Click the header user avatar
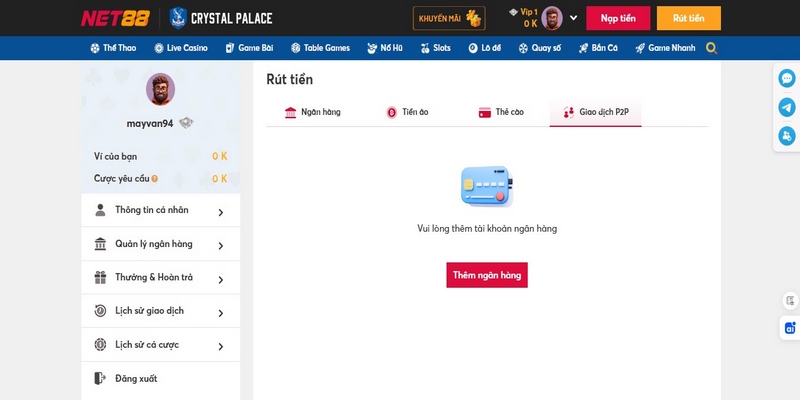Viewport: 800px width, 400px height. coord(552,18)
